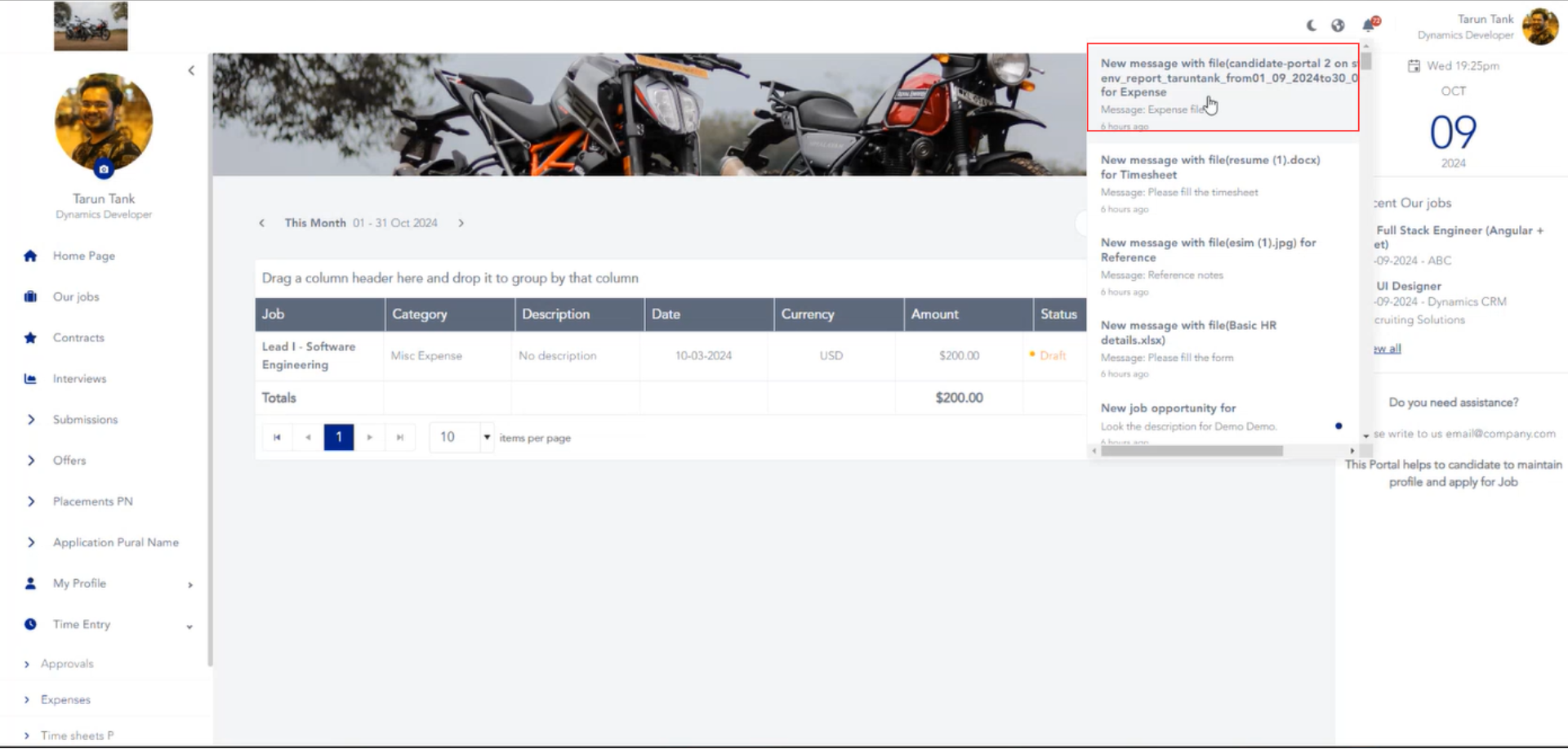
Task: Open UI Designer job link
Action: click(1409, 287)
